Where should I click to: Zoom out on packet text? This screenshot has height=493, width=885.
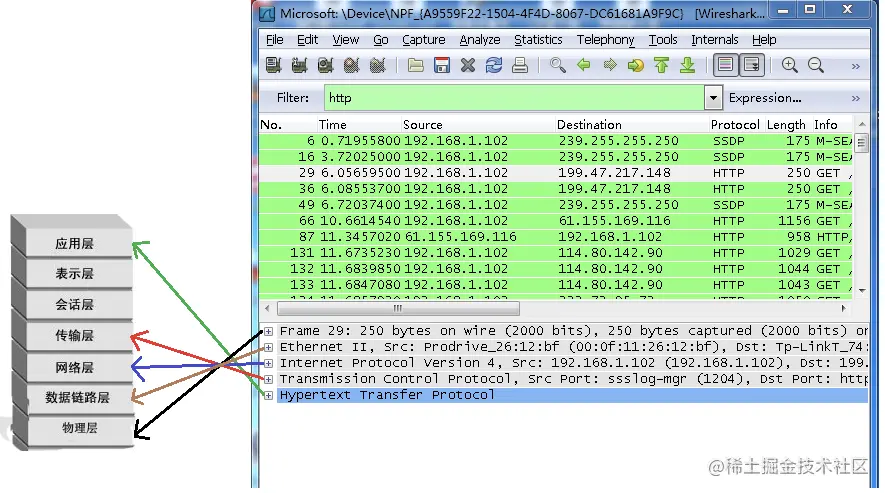[816, 66]
